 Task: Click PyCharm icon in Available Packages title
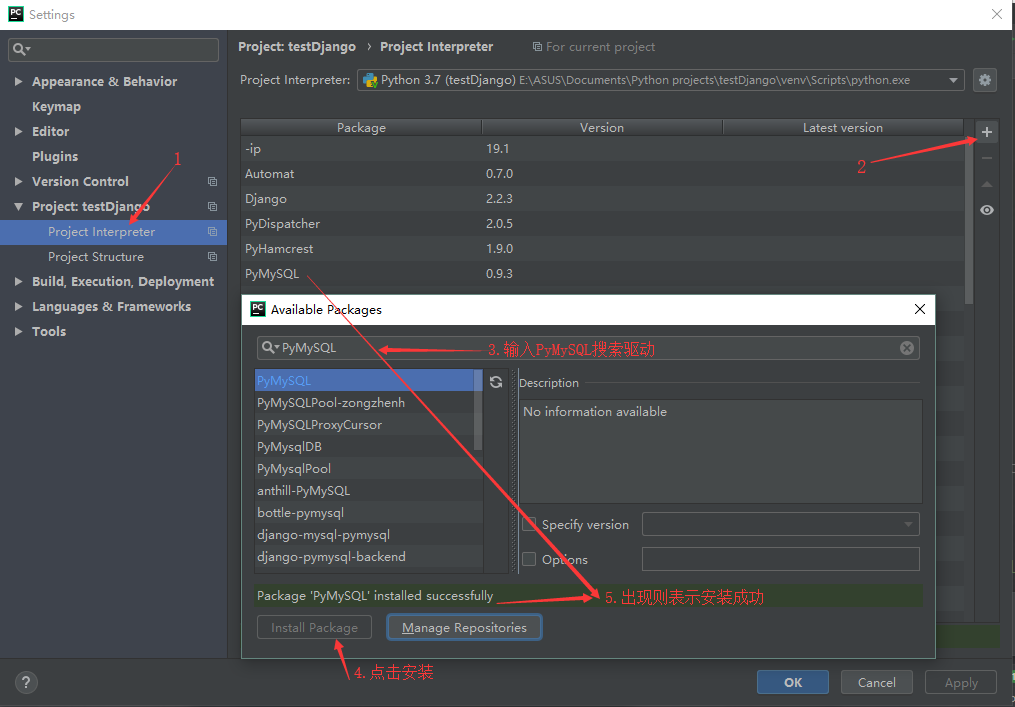[258, 309]
